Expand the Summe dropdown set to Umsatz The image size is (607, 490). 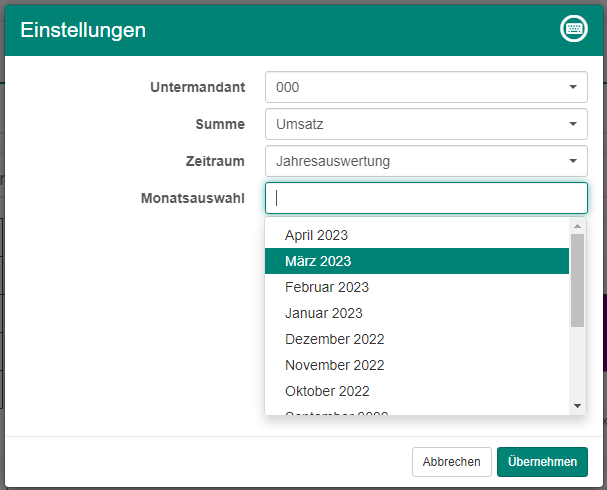(425, 124)
